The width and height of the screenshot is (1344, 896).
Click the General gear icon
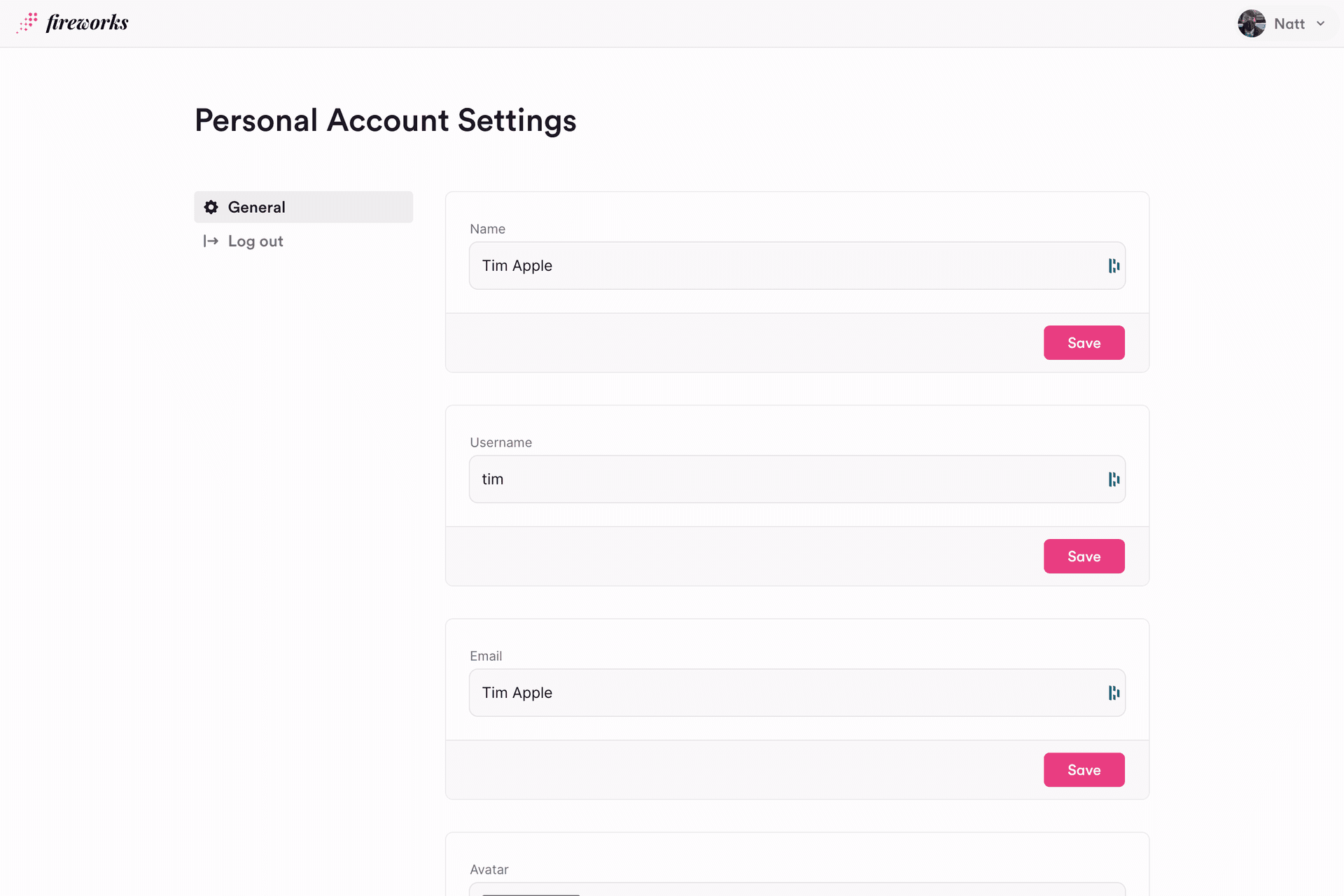pyautogui.click(x=211, y=207)
